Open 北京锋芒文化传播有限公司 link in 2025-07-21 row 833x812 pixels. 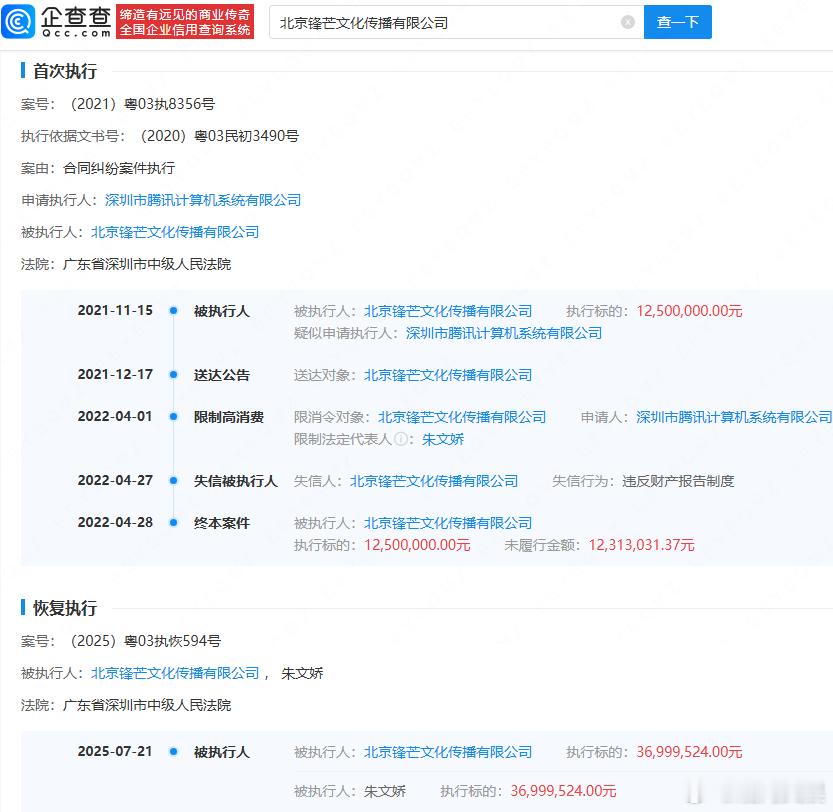pyautogui.click(x=448, y=752)
